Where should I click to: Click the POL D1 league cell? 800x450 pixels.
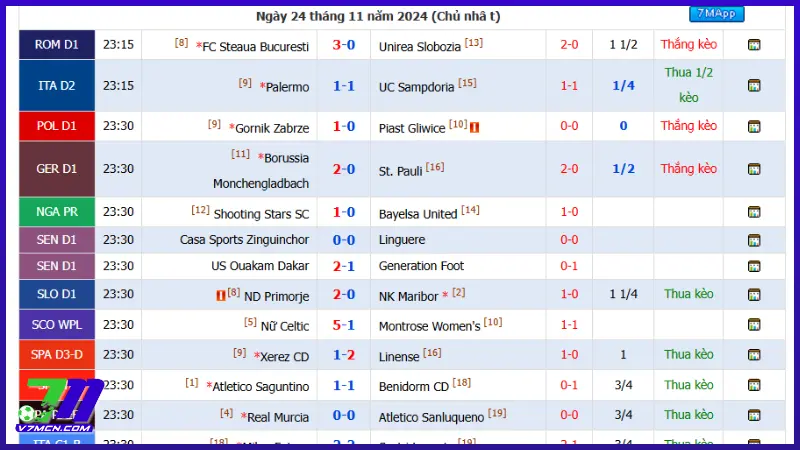[x=57, y=127]
